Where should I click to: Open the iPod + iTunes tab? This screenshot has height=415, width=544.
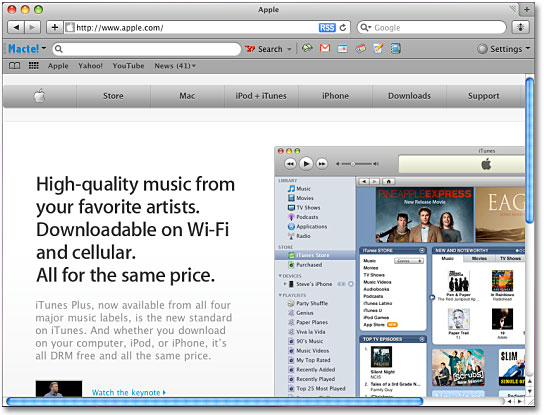click(261, 96)
